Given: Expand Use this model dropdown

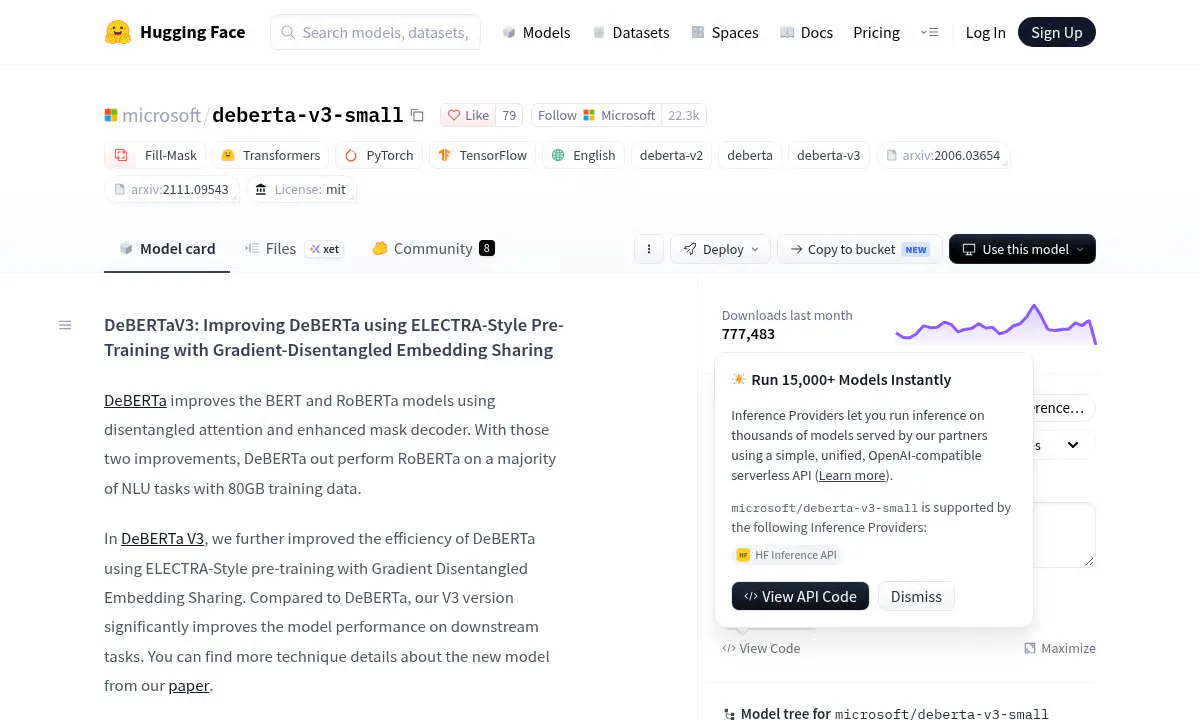Looking at the screenshot, I should coord(1022,249).
